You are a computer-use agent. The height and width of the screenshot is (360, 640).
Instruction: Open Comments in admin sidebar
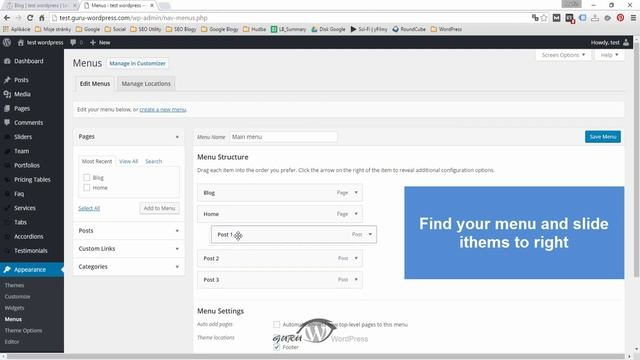tap(28, 122)
